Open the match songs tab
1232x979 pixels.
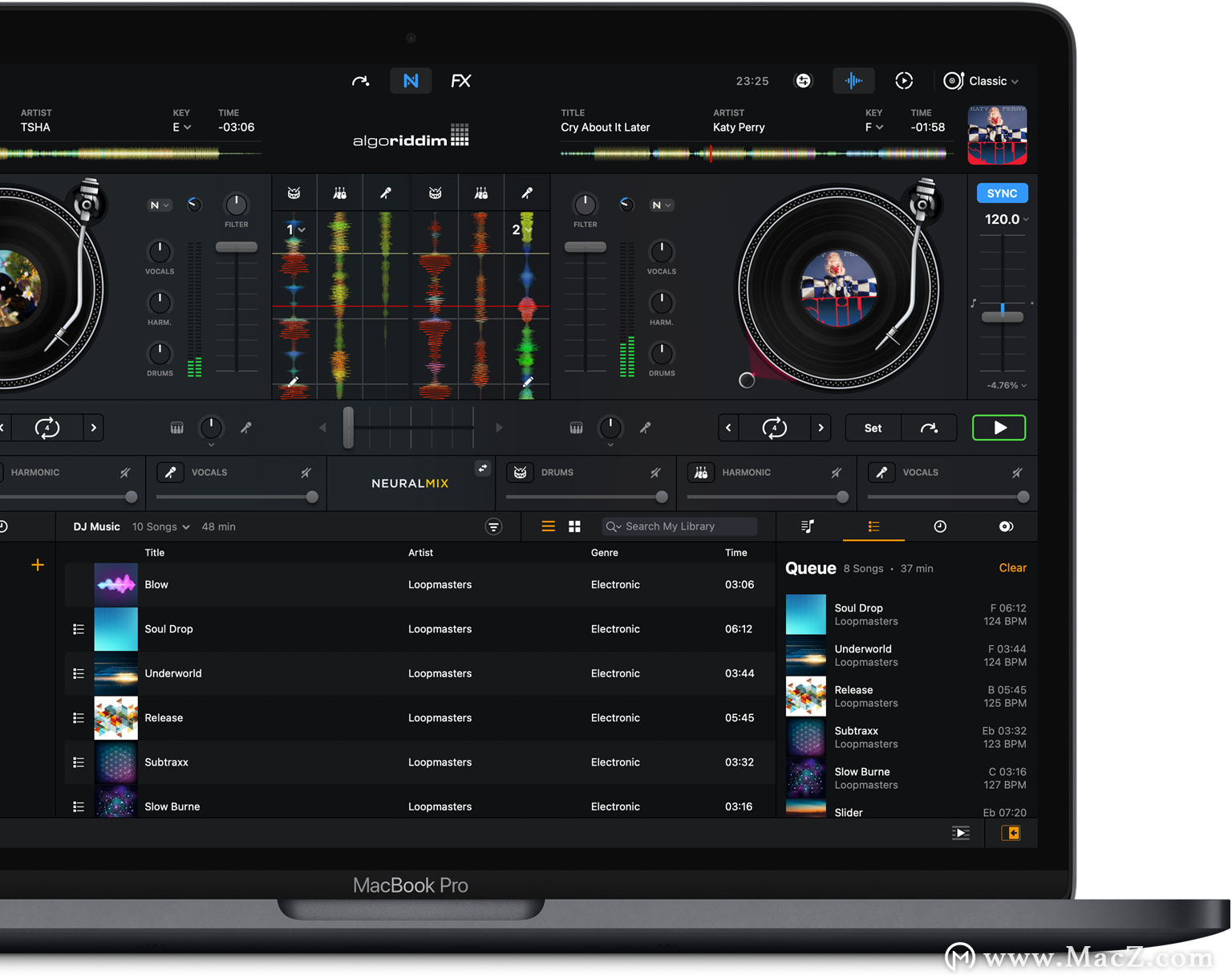click(808, 526)
